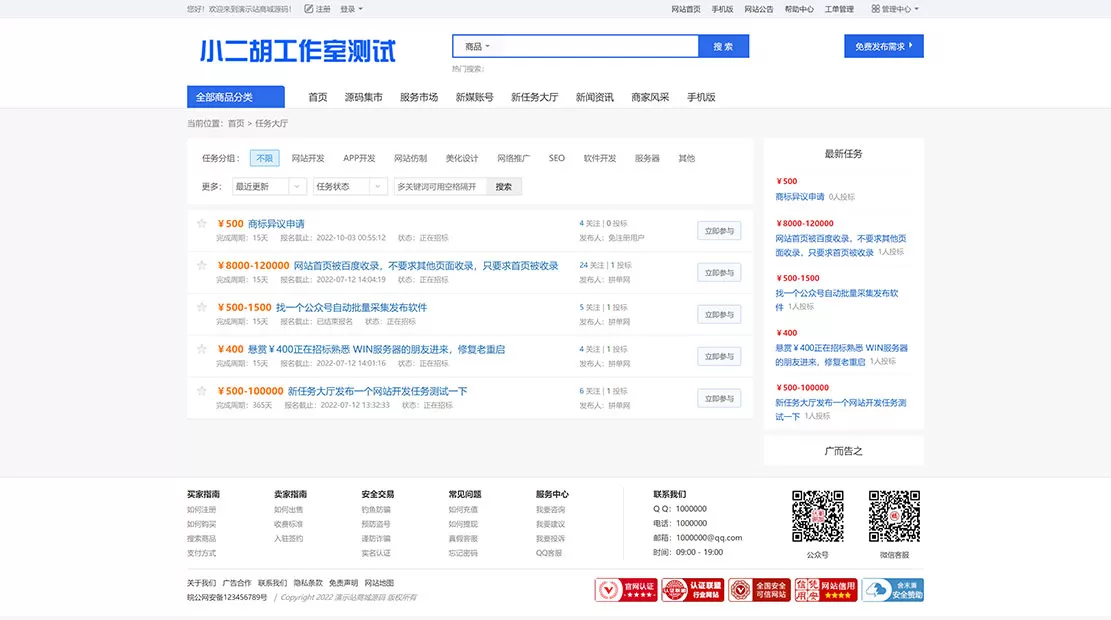
Task: Open the 登录 dropdown
Action: pos(351,9)
